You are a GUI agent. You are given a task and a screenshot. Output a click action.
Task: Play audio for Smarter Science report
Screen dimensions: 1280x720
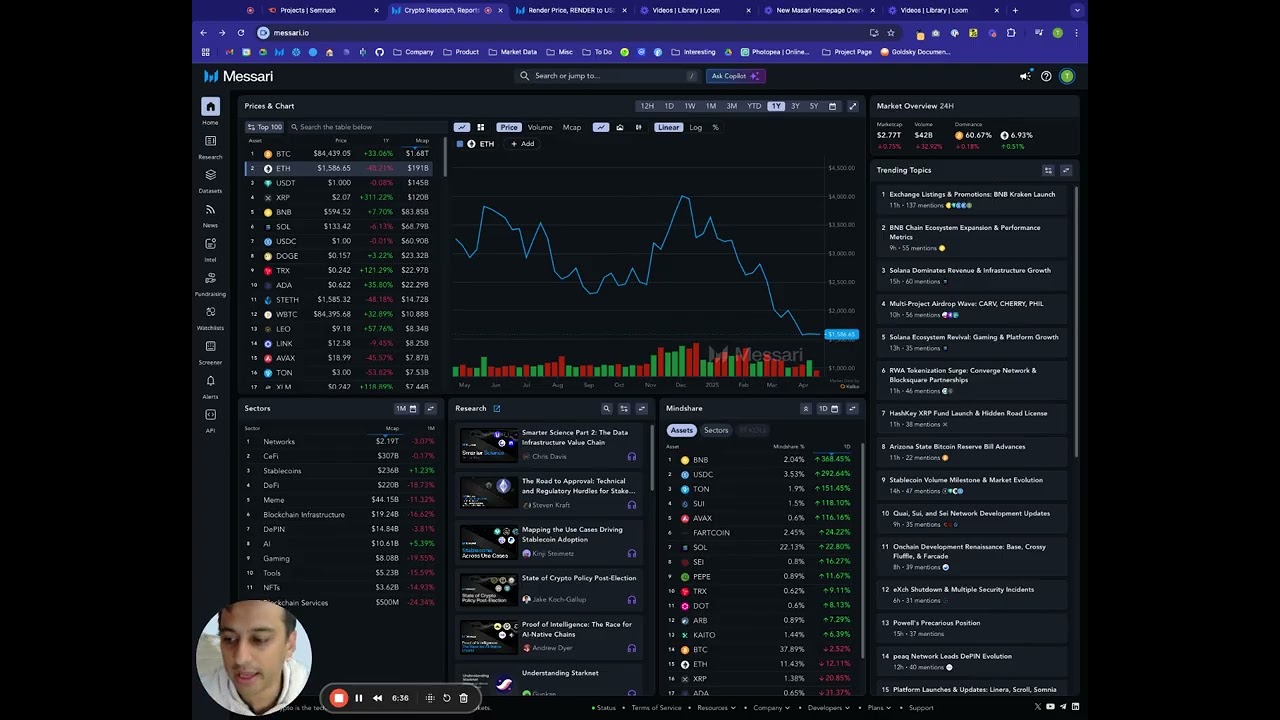pos(631,457)
